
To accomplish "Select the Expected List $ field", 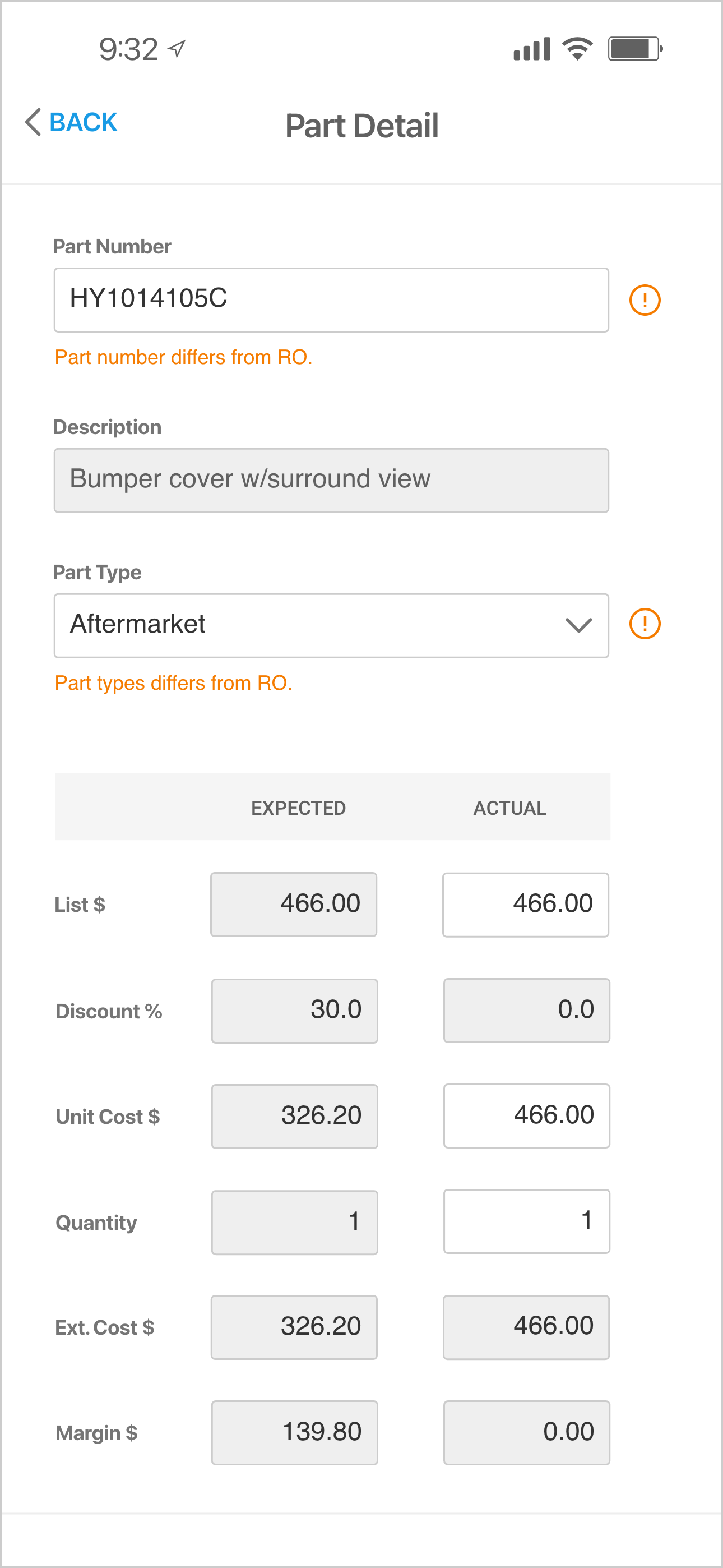I will tap(293, 905).
